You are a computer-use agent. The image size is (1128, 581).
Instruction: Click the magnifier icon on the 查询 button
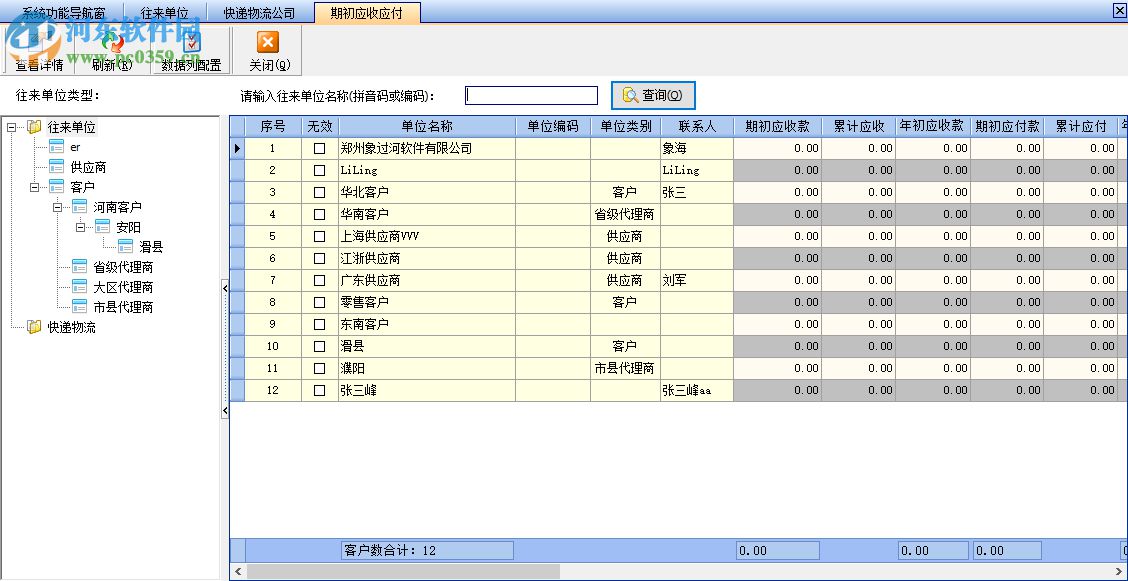(629, 95)
